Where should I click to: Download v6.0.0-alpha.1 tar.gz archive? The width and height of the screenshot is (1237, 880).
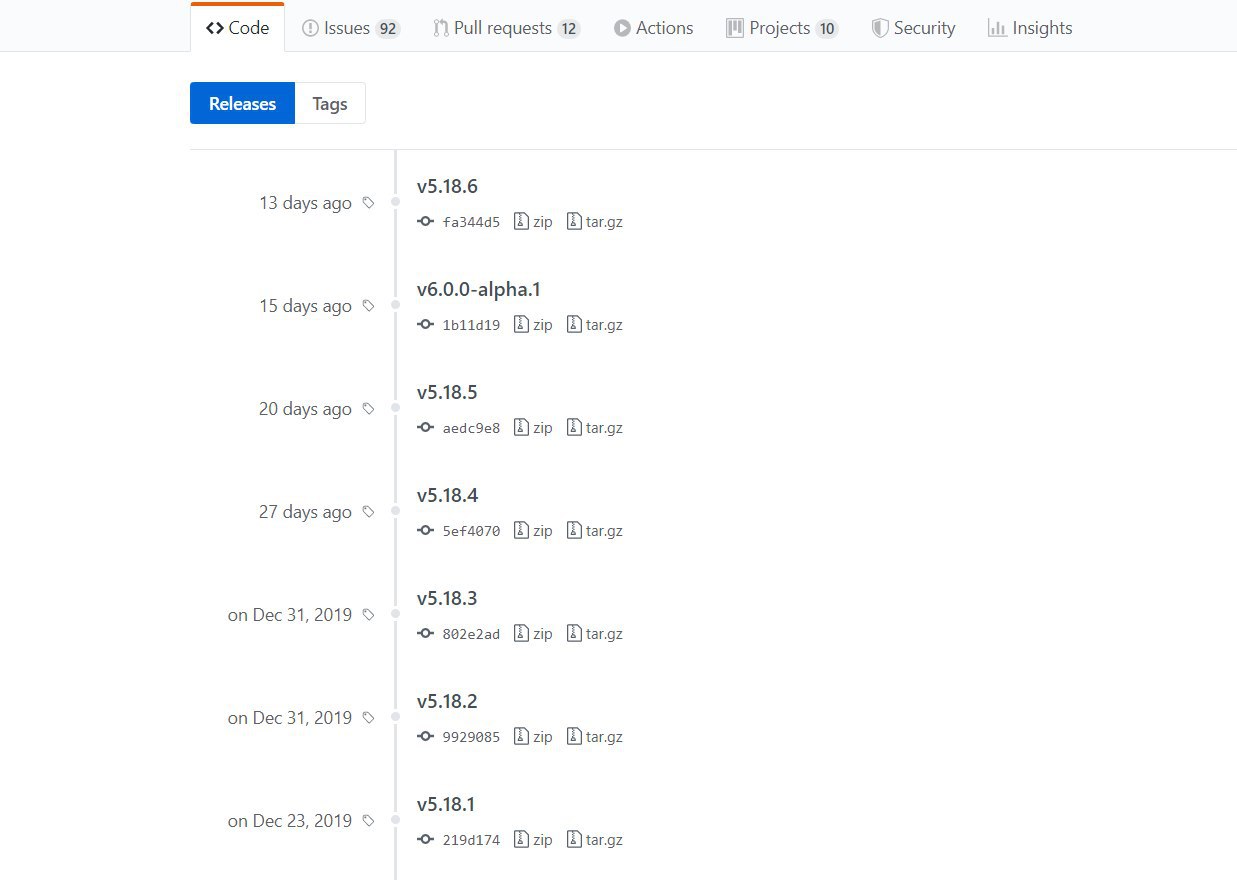595,325
